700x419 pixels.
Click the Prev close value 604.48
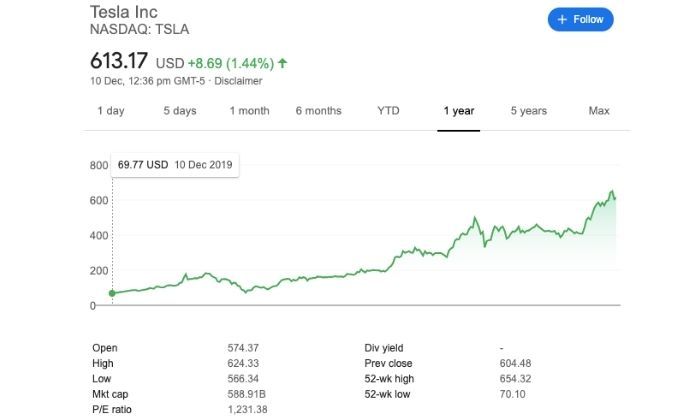pyautogui.click(x=516, y=363)
